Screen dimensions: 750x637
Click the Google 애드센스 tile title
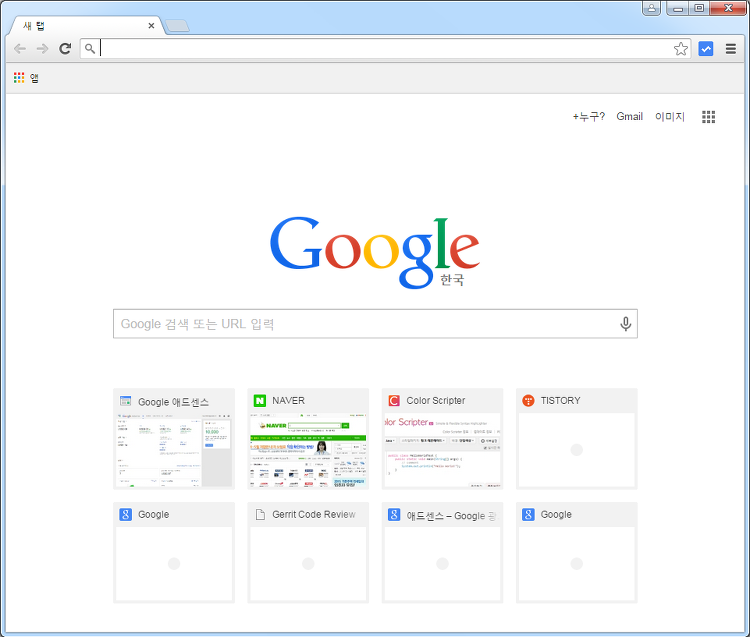point(173,402)
